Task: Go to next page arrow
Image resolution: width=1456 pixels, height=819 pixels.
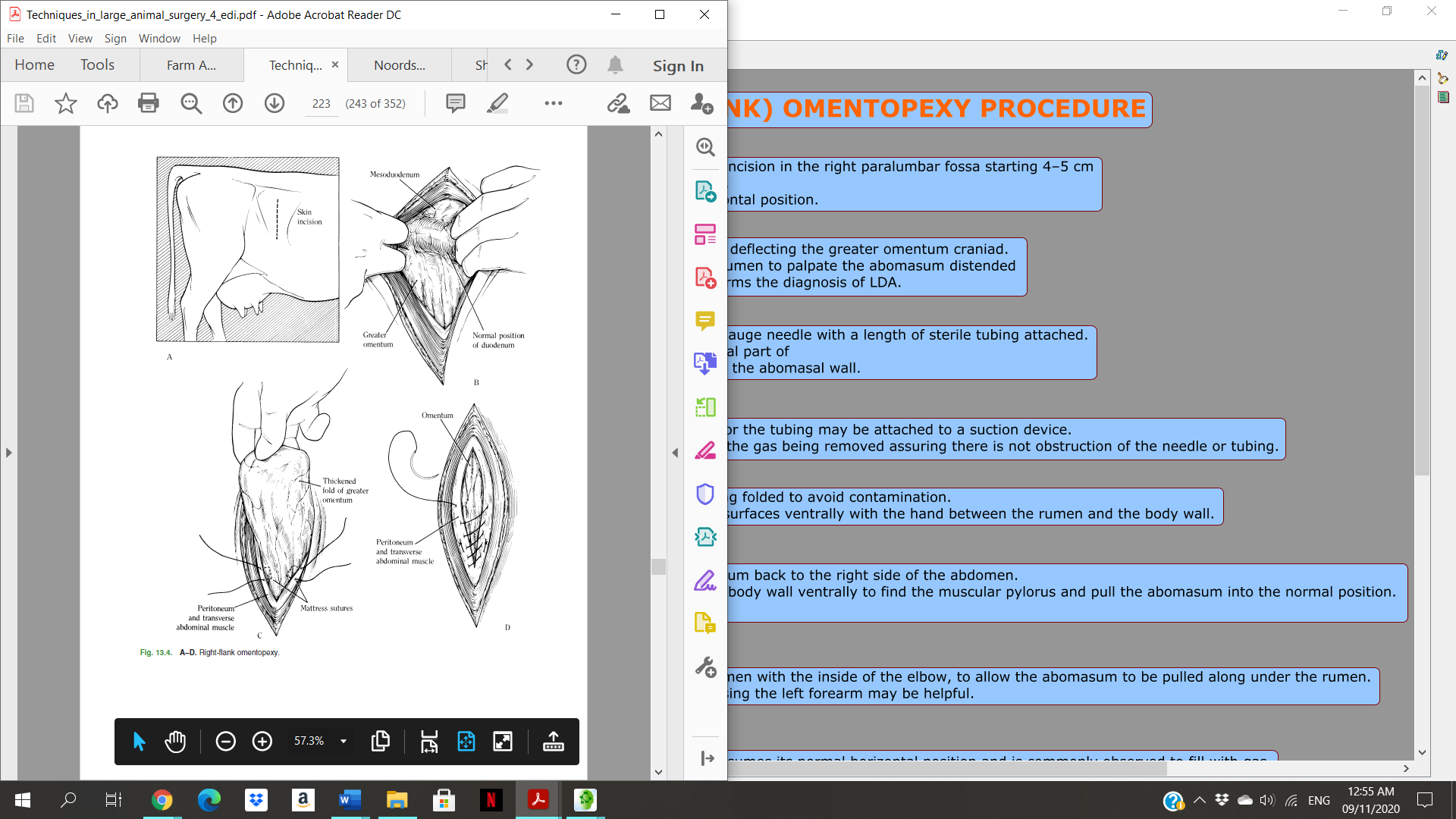Action: (275, 103)
